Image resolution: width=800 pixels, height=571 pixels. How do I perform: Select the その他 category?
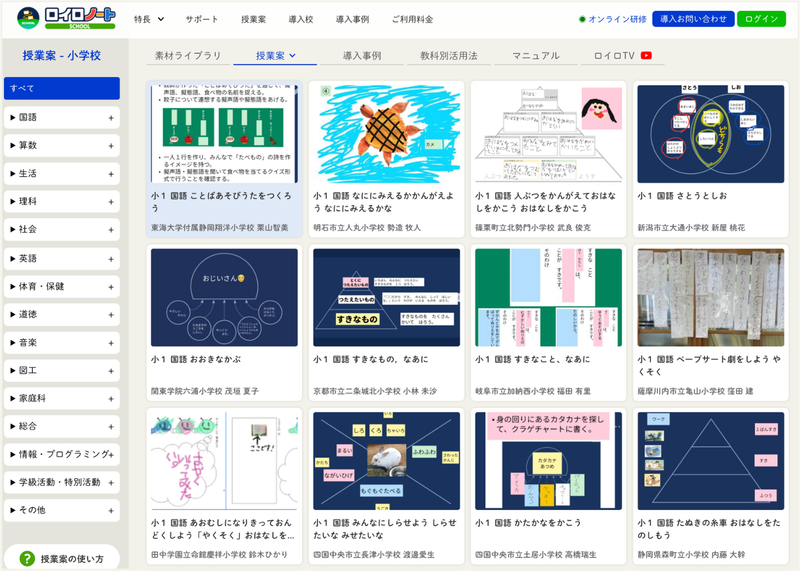coord(62,510)
